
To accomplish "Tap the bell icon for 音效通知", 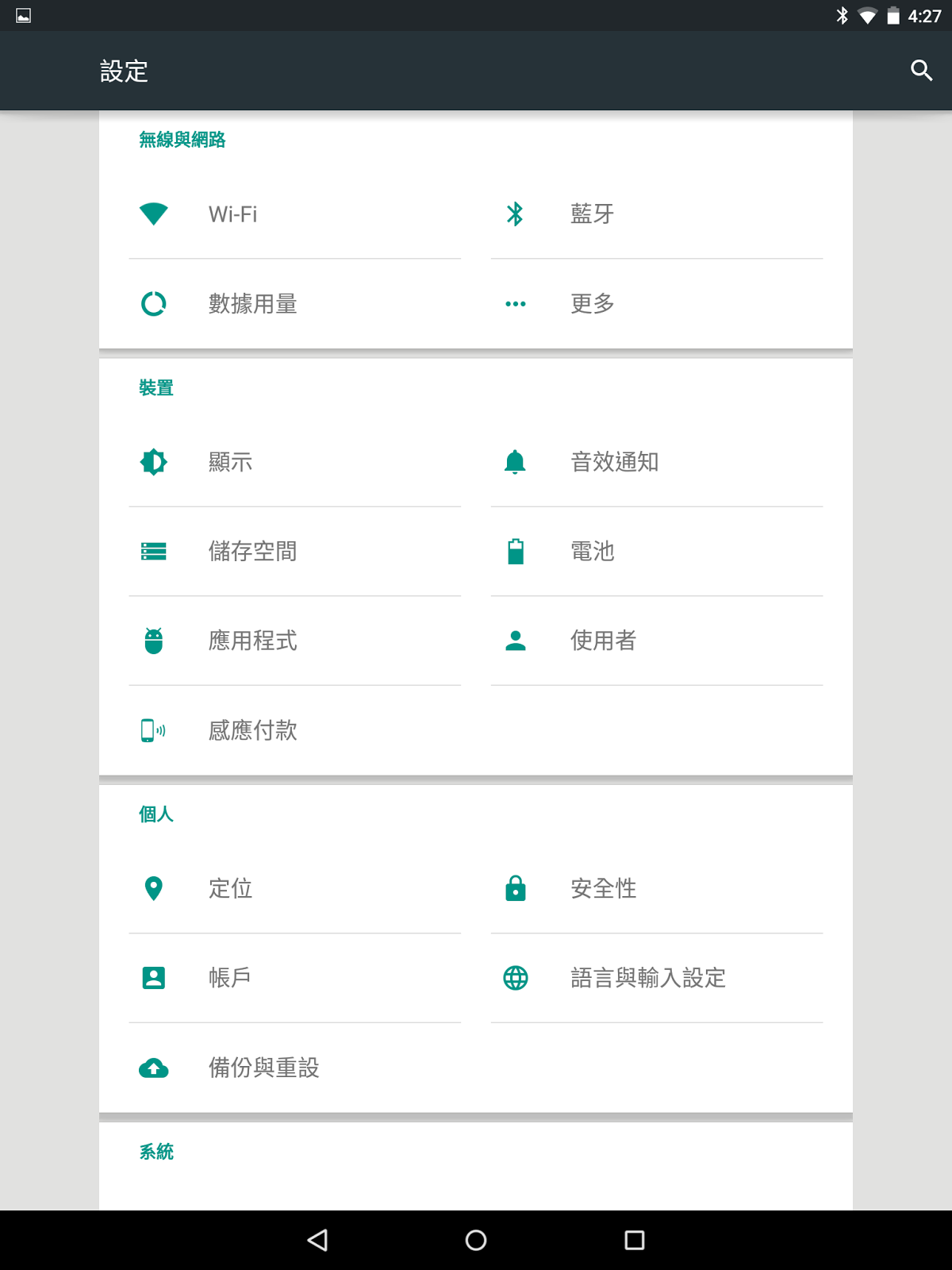I will 516,462.
